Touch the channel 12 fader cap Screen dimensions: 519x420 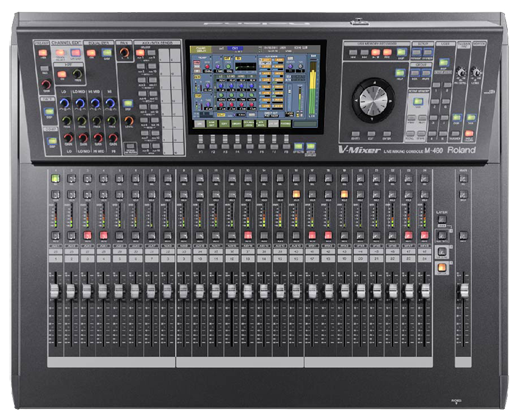point(231,291)
